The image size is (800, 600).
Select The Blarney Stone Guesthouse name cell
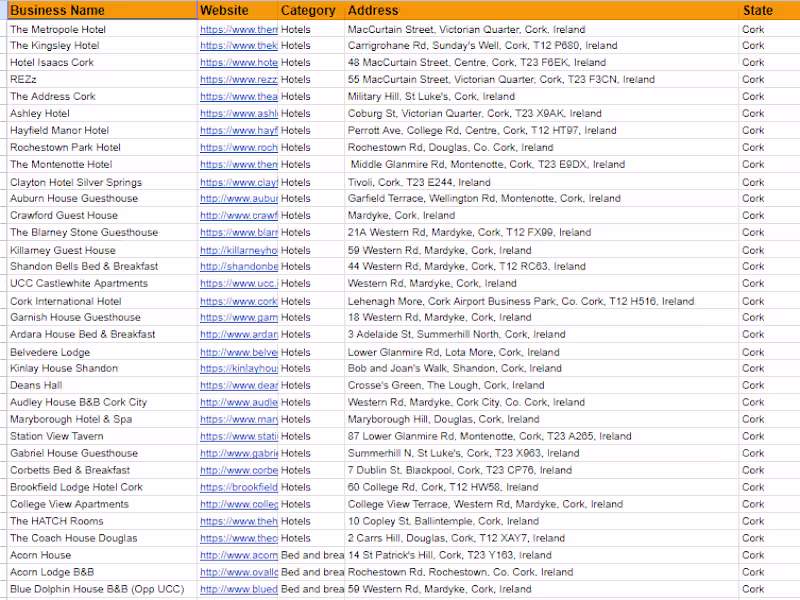102,232
